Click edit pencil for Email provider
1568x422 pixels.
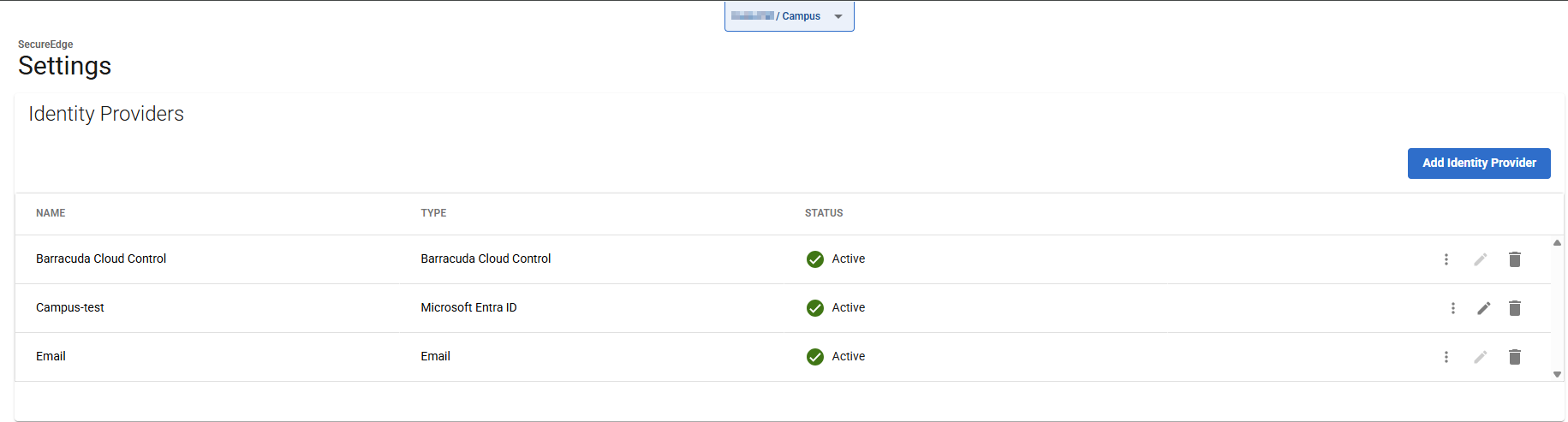point(1481,357)
